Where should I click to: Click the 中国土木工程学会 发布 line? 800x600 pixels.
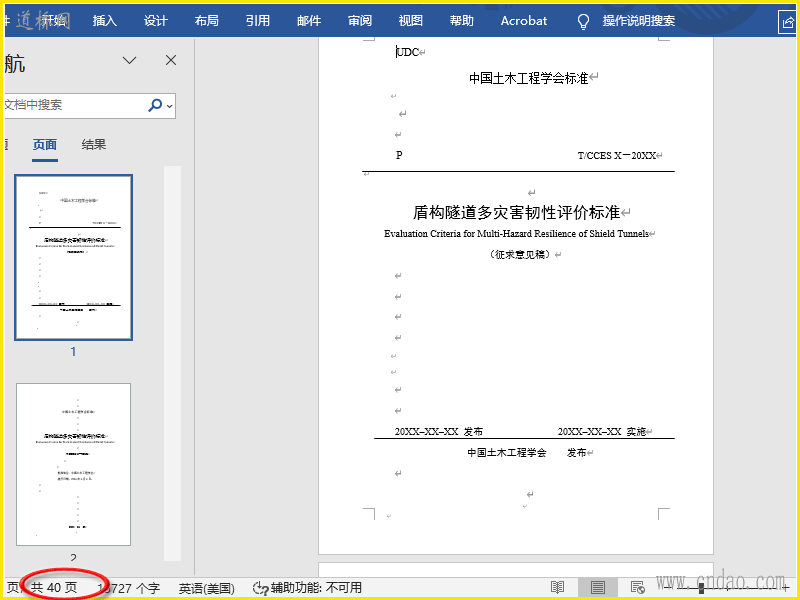click(527, 453)
